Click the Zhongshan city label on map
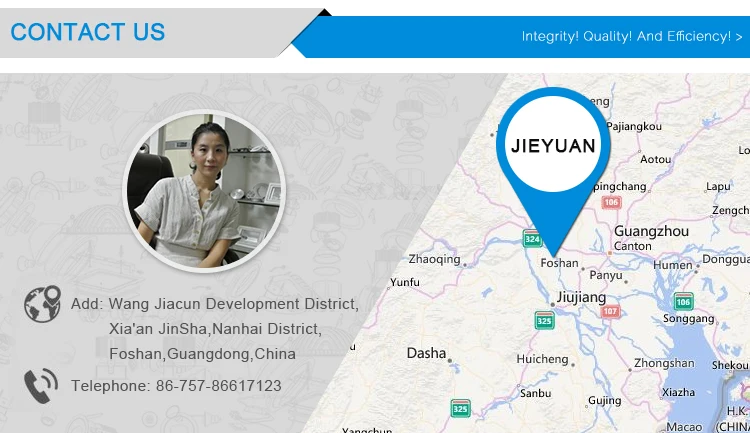 [664, 363]
